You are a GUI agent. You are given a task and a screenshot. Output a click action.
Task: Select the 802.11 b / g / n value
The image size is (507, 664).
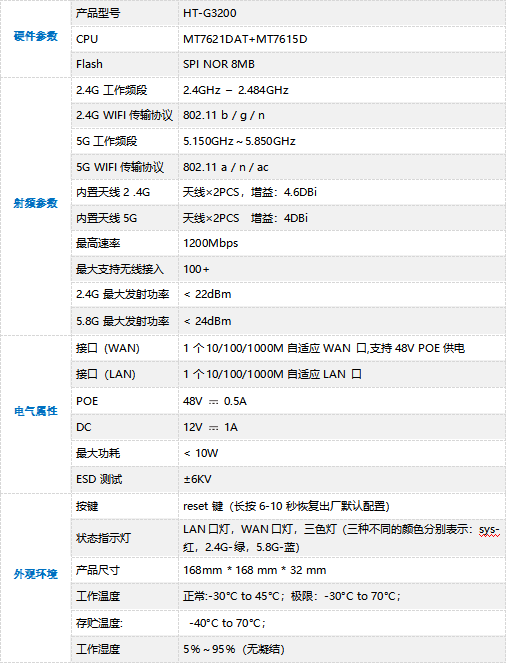click(224, 115)
